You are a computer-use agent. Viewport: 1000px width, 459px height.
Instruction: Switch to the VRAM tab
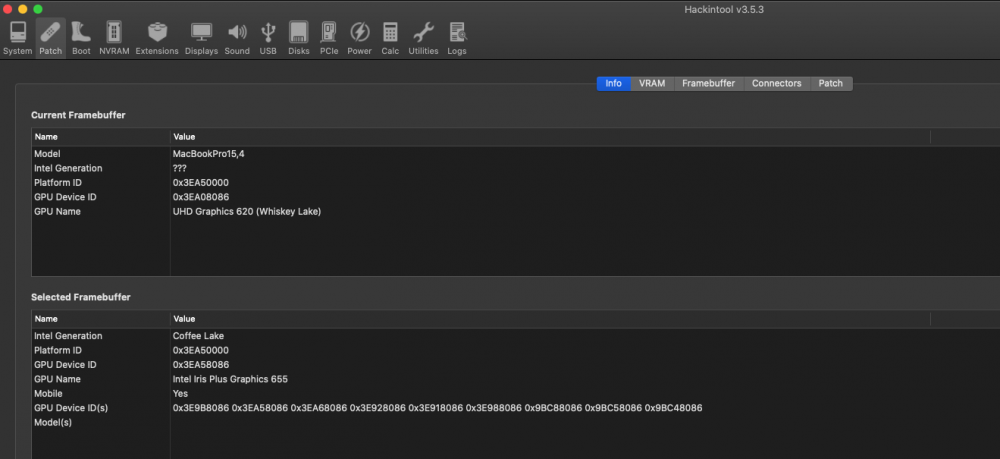pyautogui.click(x=652, y=84)
